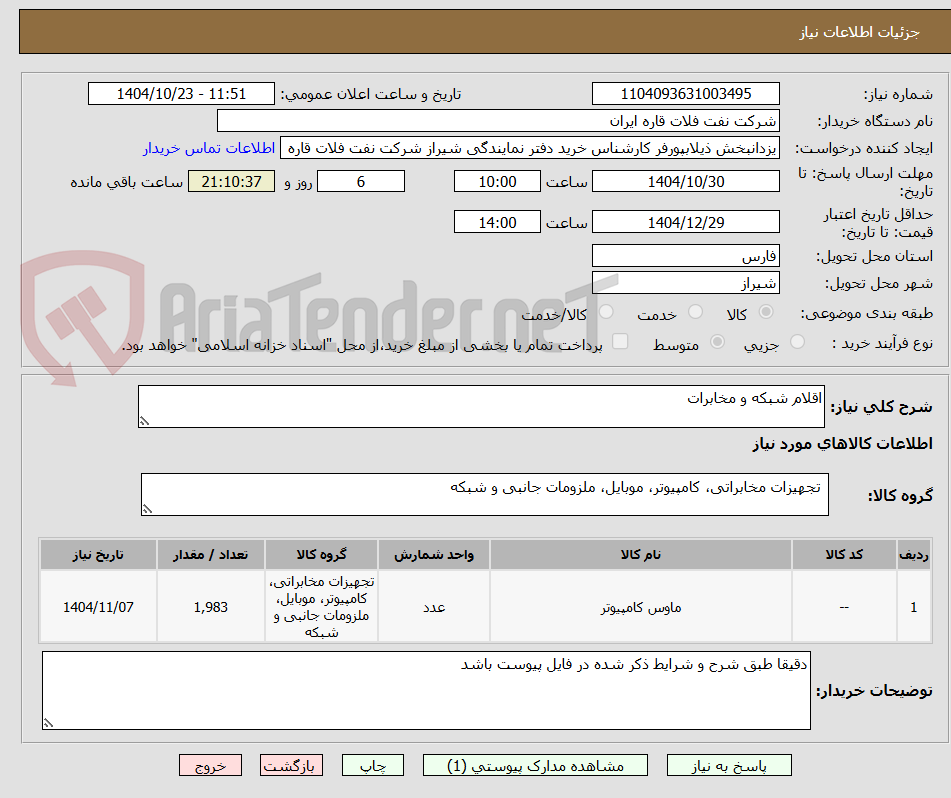951x798 pixels.
Task: Grab the resize handle of buyer notes box
Action: point(49,723)
